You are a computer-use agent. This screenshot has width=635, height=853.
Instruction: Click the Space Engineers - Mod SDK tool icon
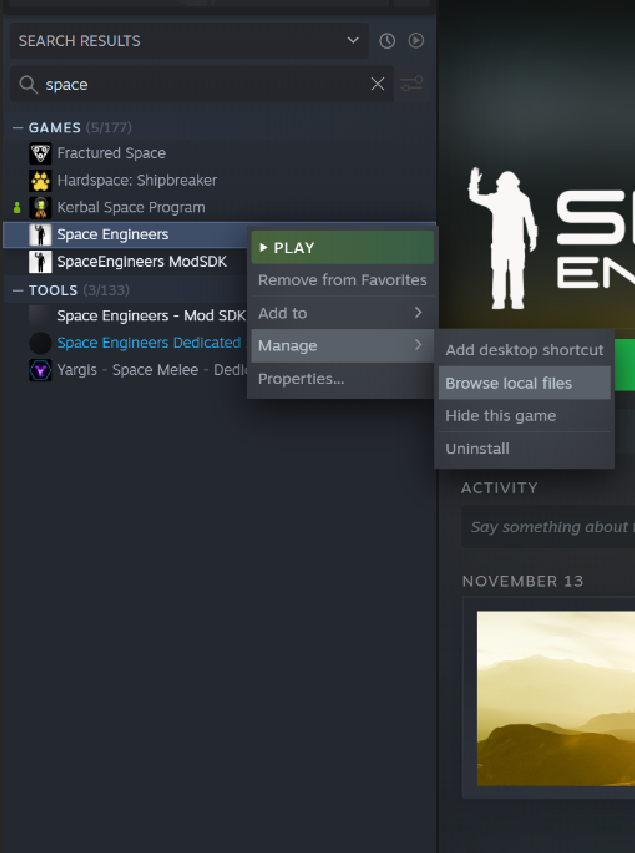pos(40,316)
